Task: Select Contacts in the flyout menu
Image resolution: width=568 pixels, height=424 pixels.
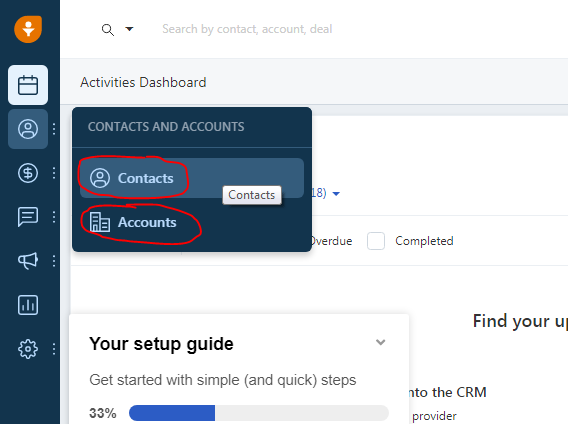Action: tap(192, 178)
